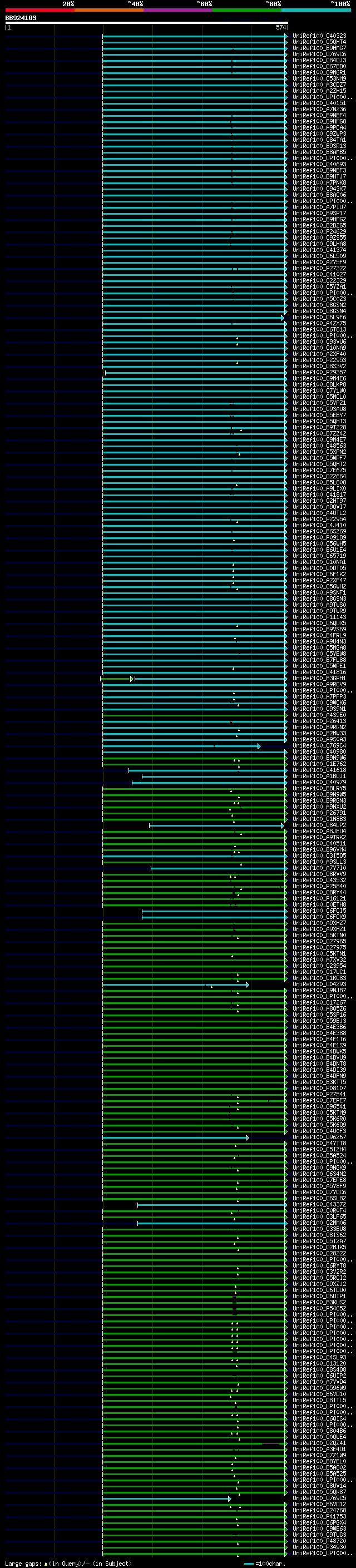Select UniRef100_D0ETH8 label

[319, 904]
